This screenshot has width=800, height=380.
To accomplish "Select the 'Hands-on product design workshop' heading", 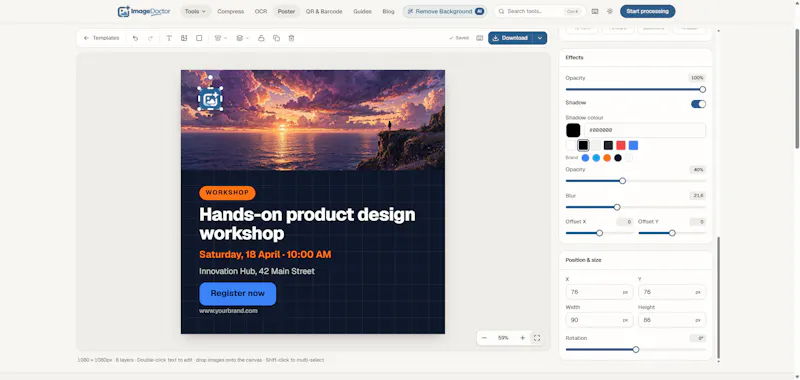I will [307, 224].
